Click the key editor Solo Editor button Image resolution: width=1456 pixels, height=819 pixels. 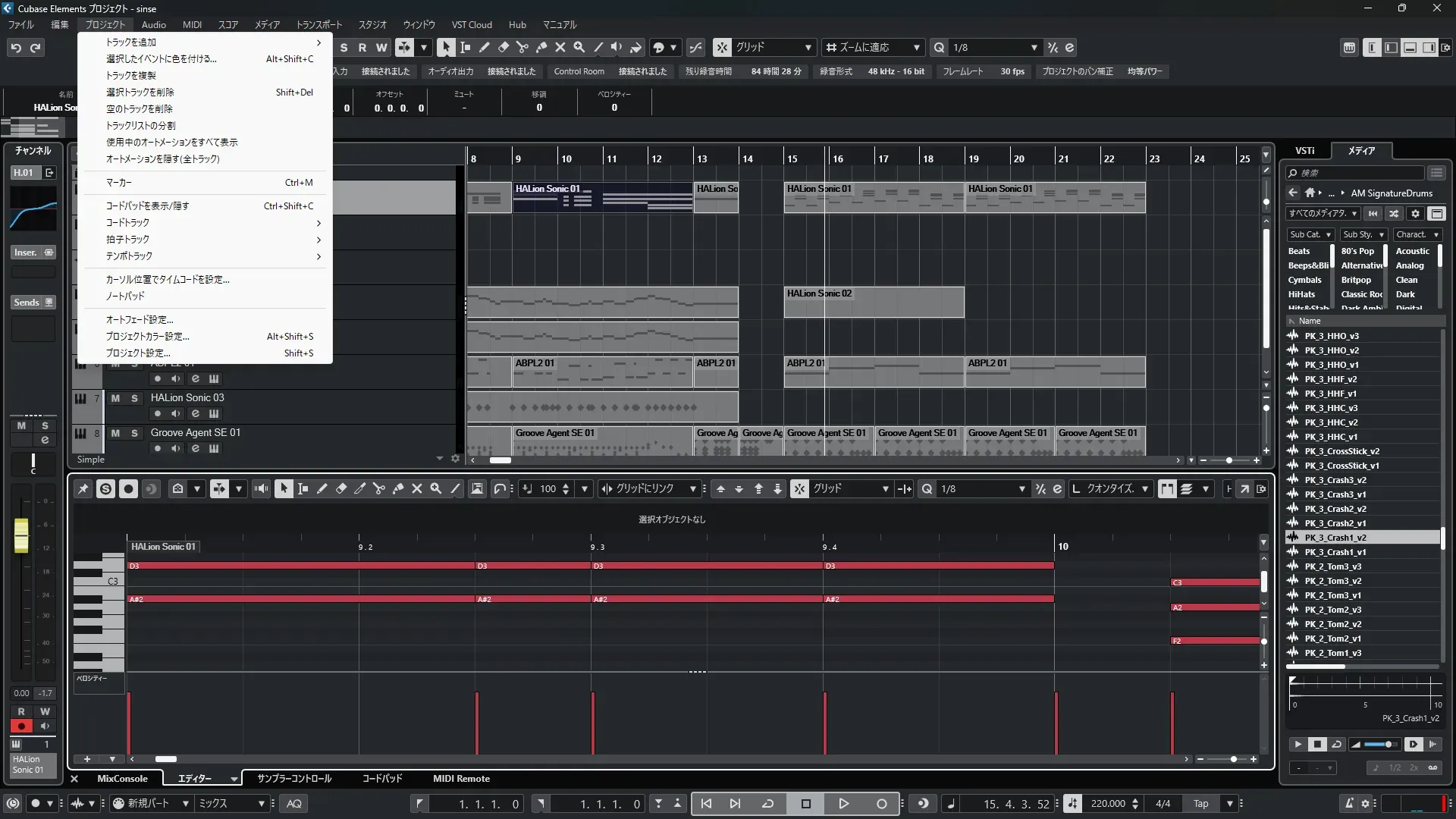(x=105, y=489)
